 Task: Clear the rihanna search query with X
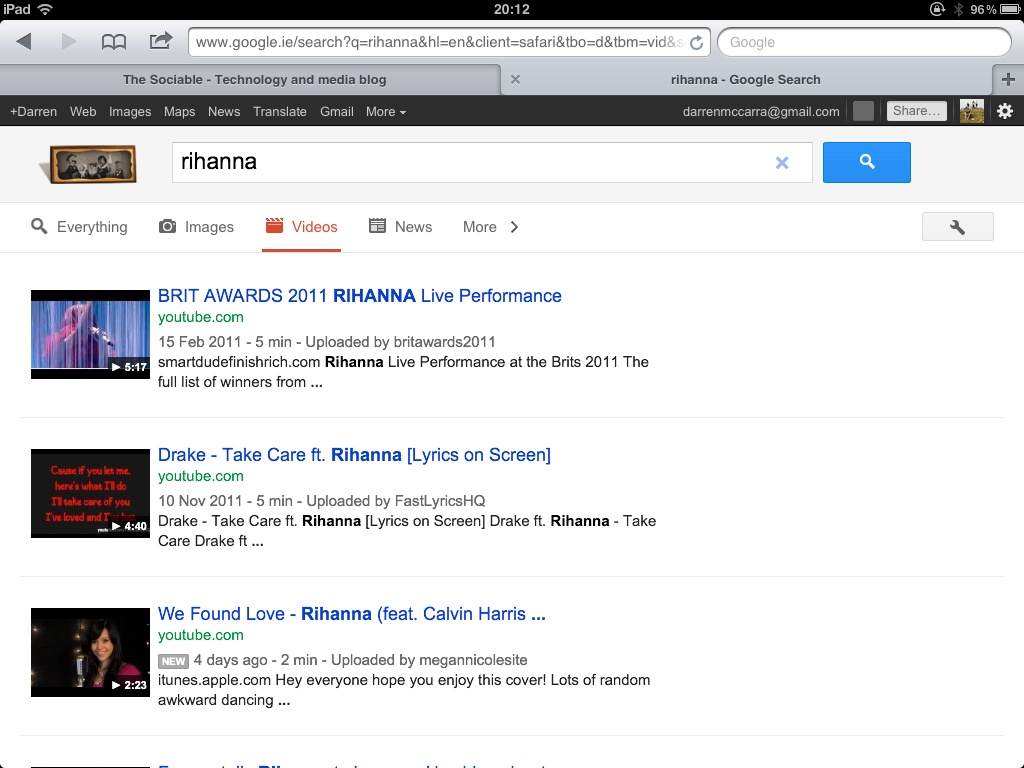[782, 163]
